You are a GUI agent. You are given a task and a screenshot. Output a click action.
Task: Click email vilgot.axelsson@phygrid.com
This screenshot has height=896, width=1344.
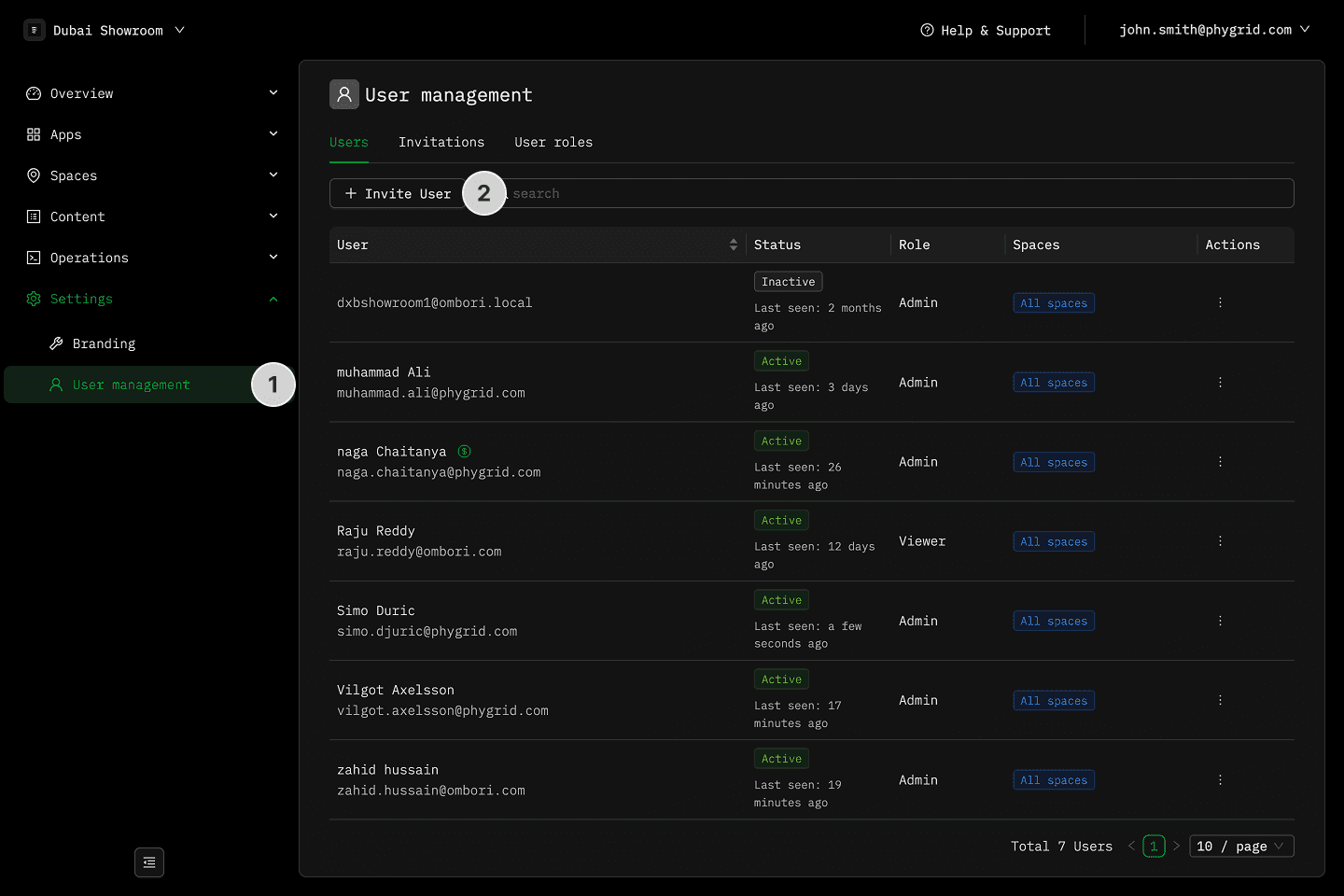pos(442,711)
